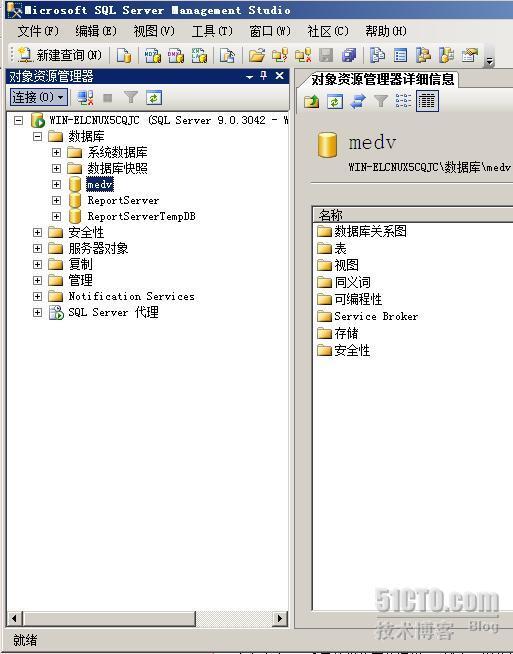
Task: Click the Disconnect icon in Object Explorer
Action: pos(85,98)
